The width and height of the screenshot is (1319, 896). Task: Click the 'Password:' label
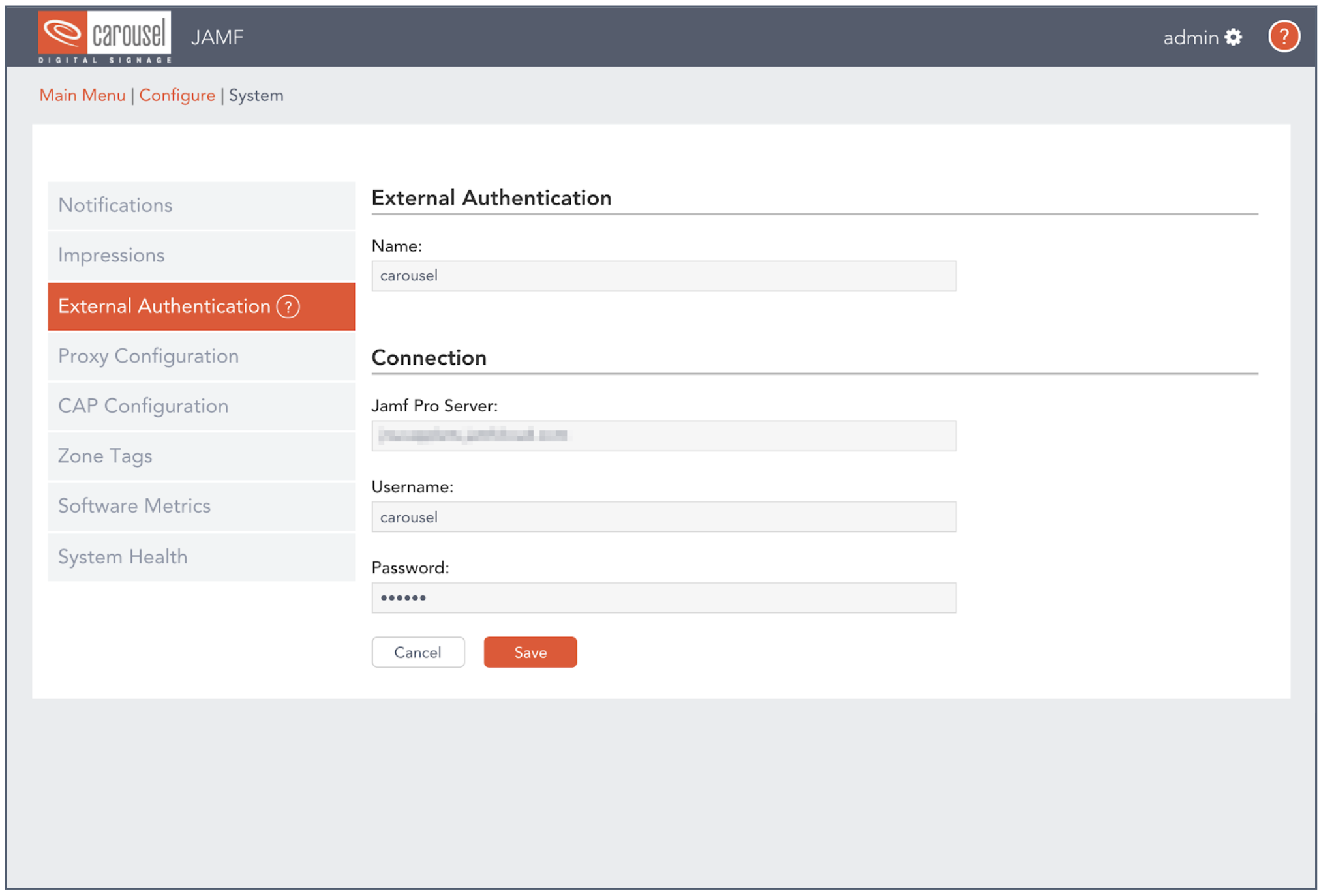point(410,568)
